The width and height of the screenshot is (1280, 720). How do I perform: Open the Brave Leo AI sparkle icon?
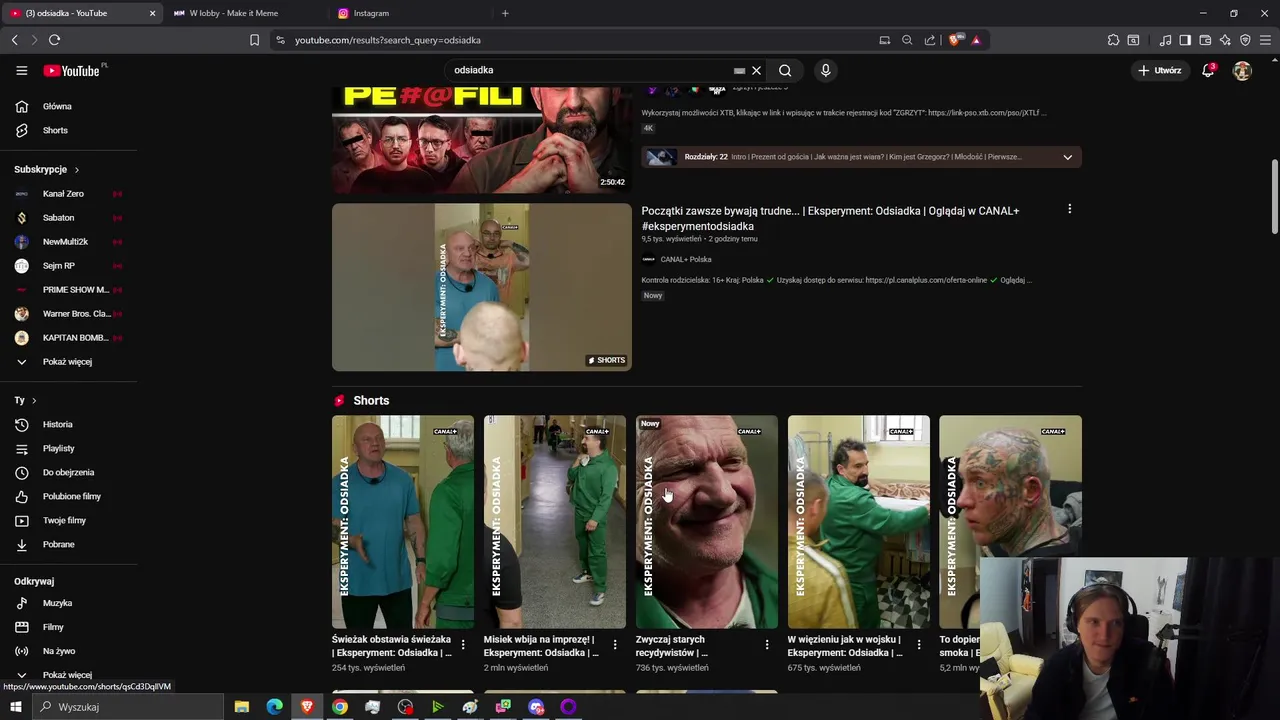[x=1225, y=40]
